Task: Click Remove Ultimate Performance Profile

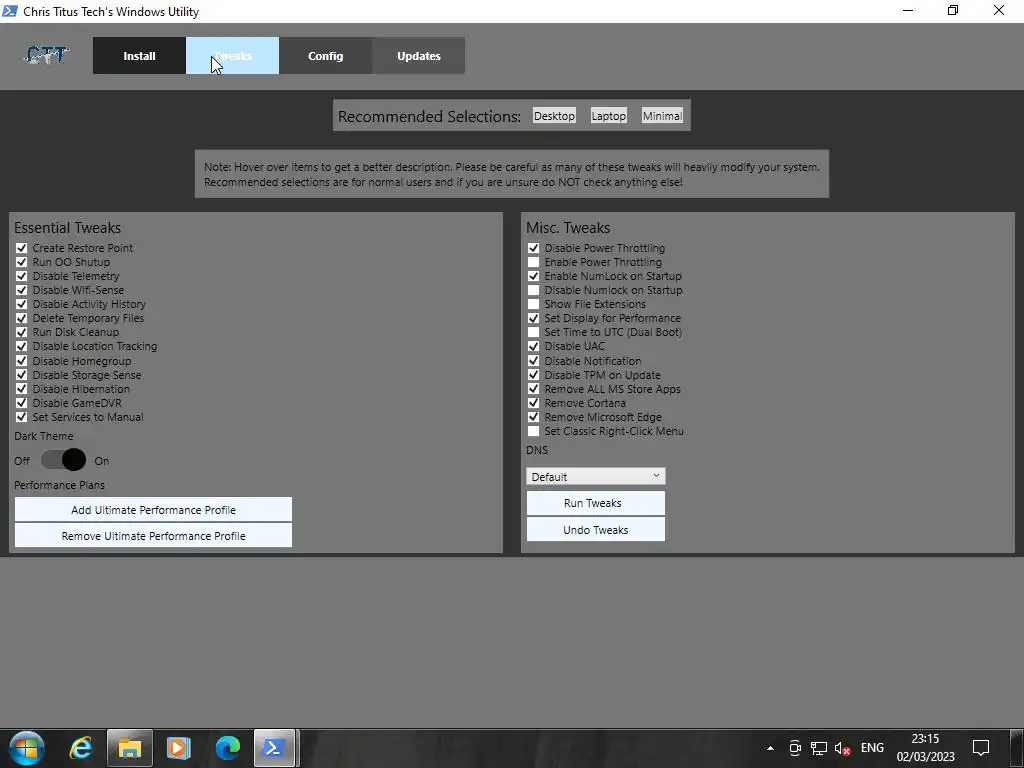Action: (153, 536)
